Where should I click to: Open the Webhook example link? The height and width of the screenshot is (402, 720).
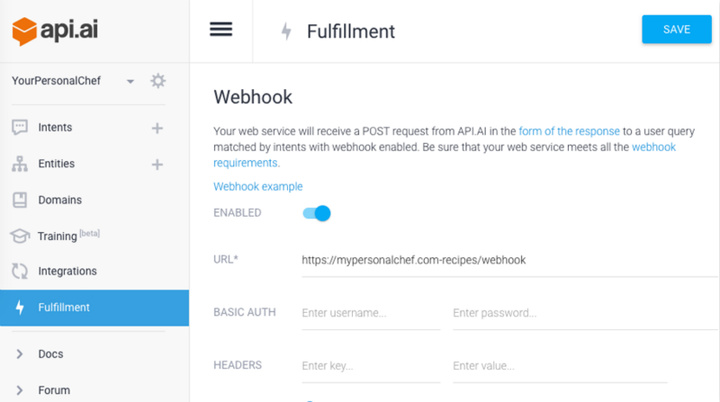point(258,187)
